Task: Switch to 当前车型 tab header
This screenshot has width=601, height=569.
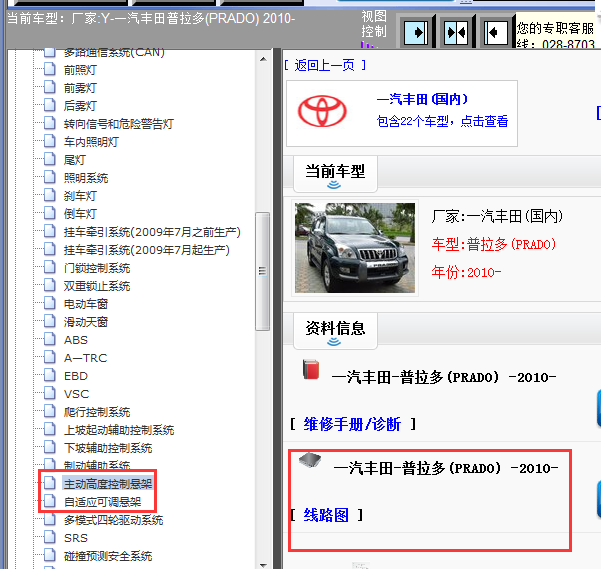Action: click(335, 174)
